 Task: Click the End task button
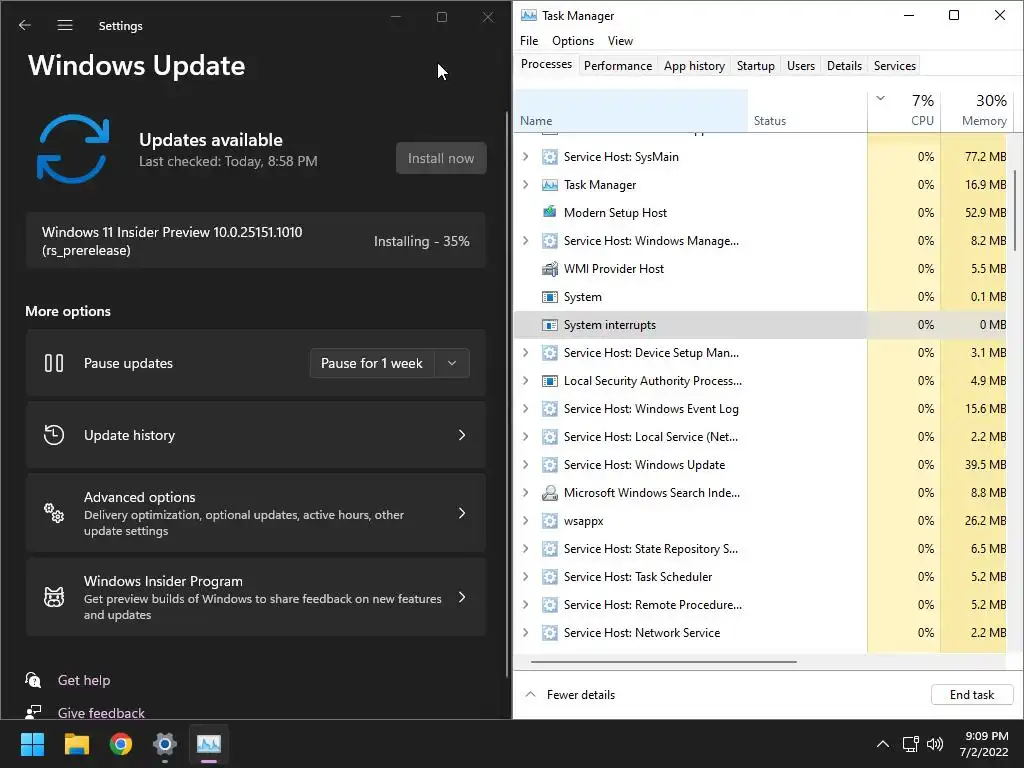[x=972, y=695]
